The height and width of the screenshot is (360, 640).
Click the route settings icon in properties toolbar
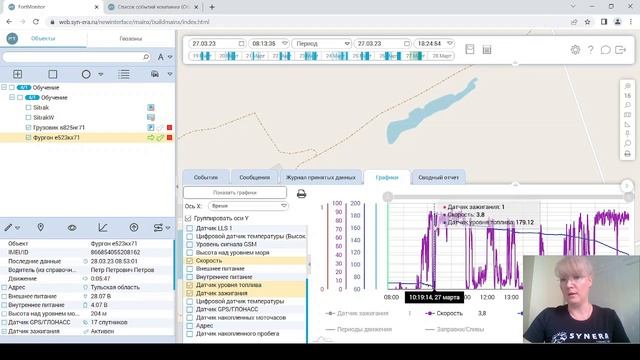tap(158, 227)
